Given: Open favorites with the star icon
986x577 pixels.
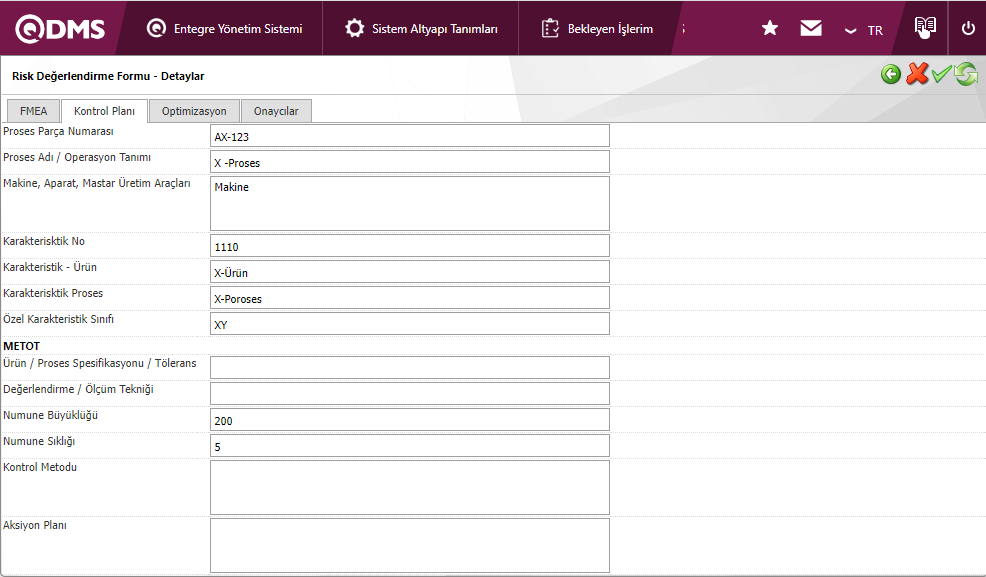Looking at the screenshot, I should [x=770, y=29].
